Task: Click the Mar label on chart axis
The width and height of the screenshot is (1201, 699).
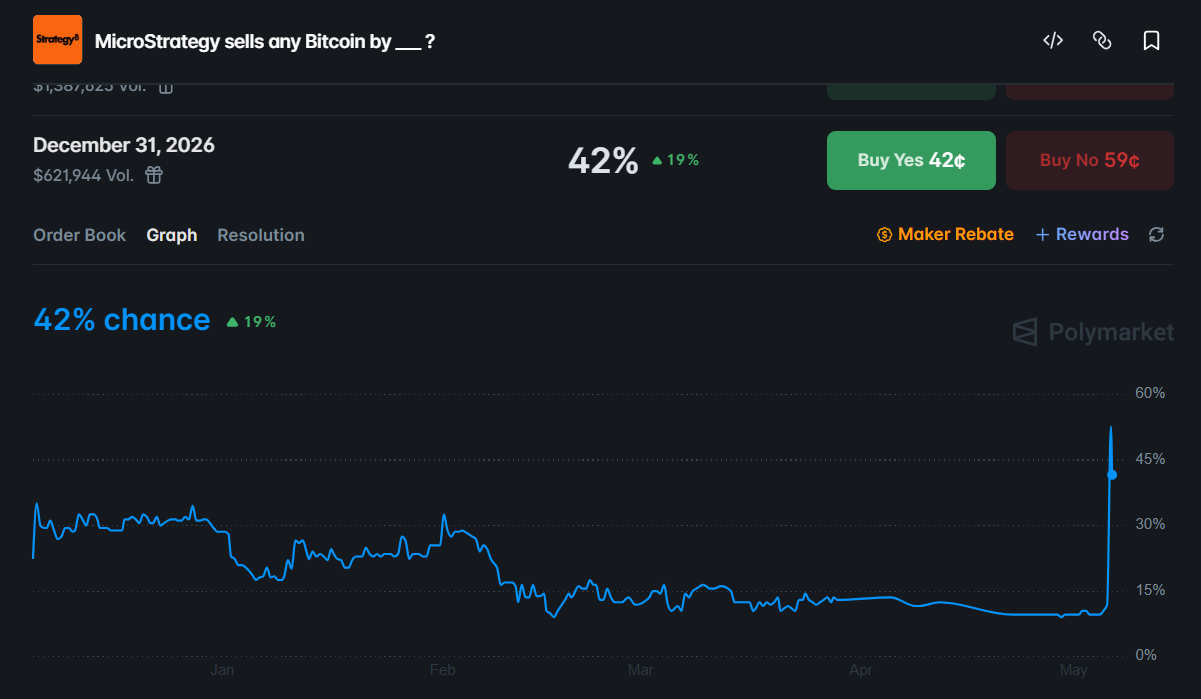Action: coord(639,670)
